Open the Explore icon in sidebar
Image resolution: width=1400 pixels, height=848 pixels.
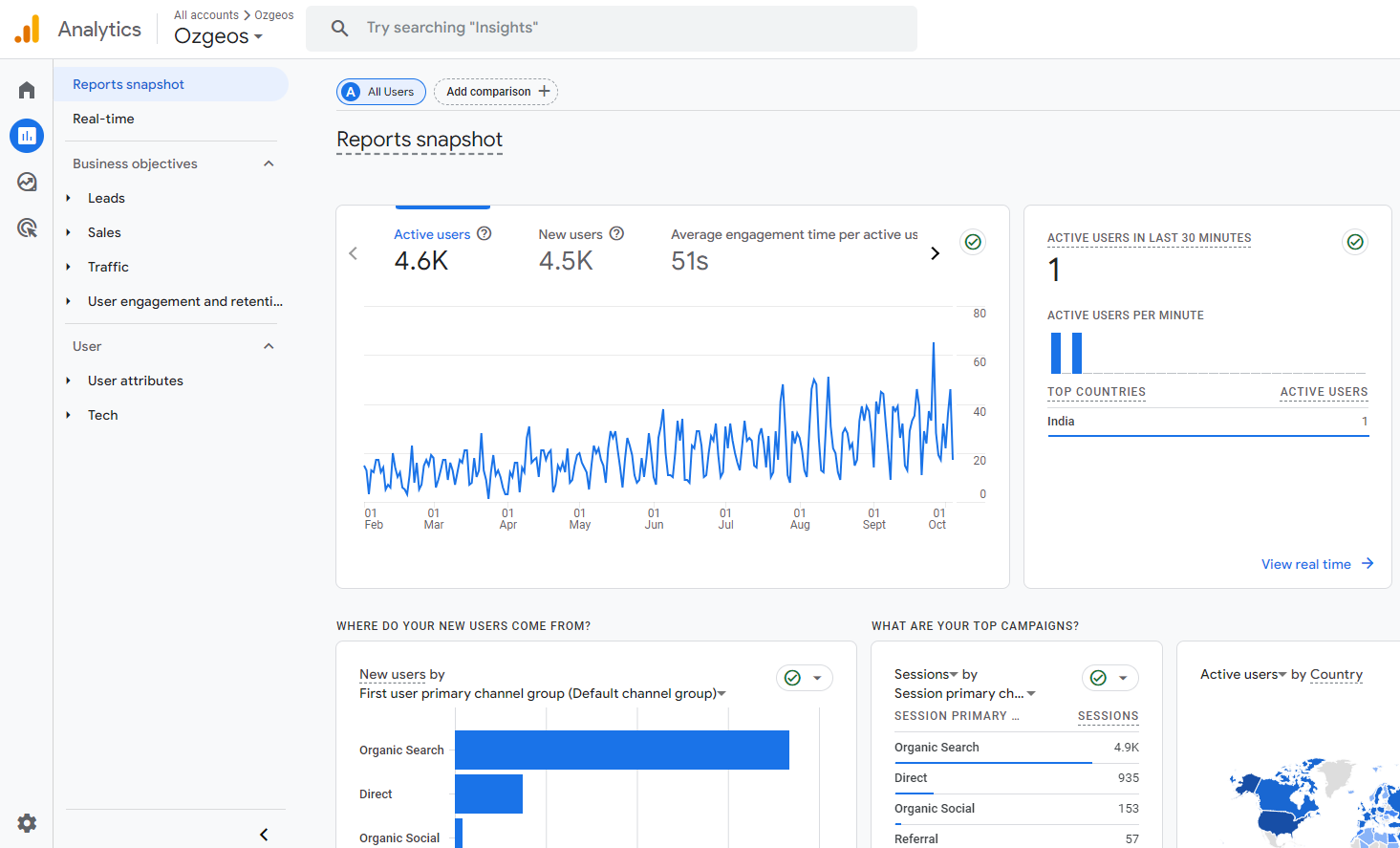[27, 182]
